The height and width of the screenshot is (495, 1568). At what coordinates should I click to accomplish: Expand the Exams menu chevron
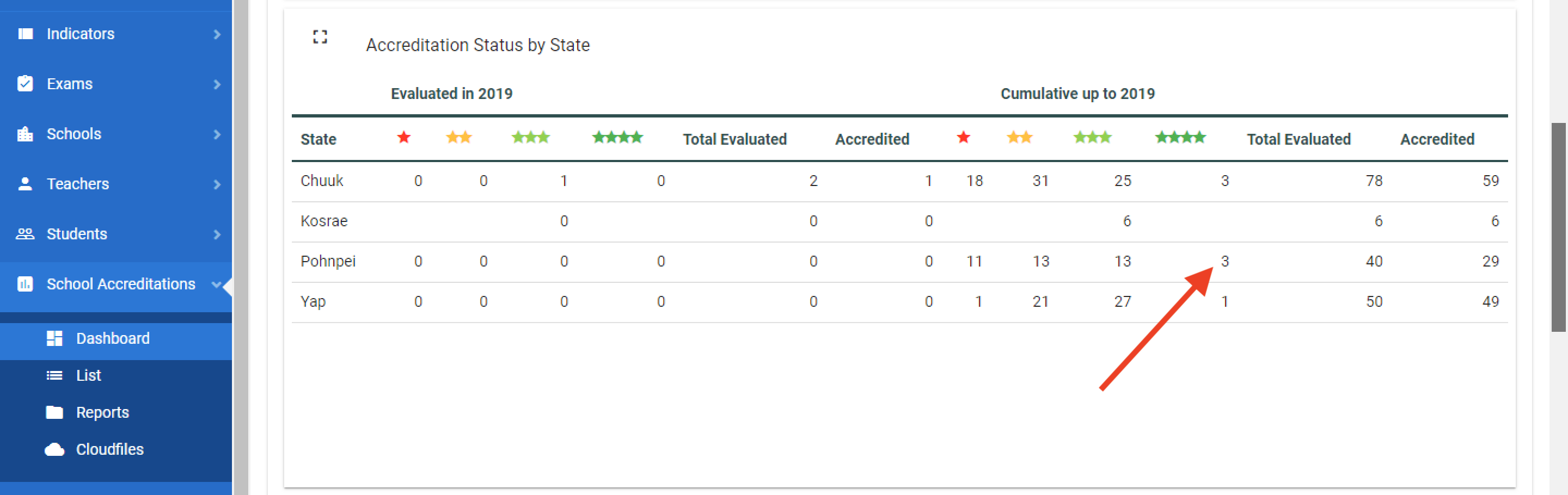click(x=217, y=84)
